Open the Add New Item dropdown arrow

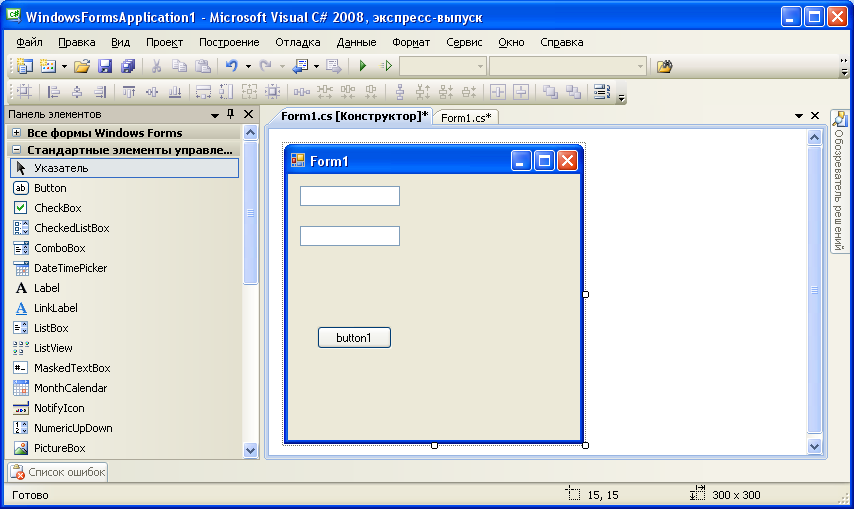coord(64,66)
